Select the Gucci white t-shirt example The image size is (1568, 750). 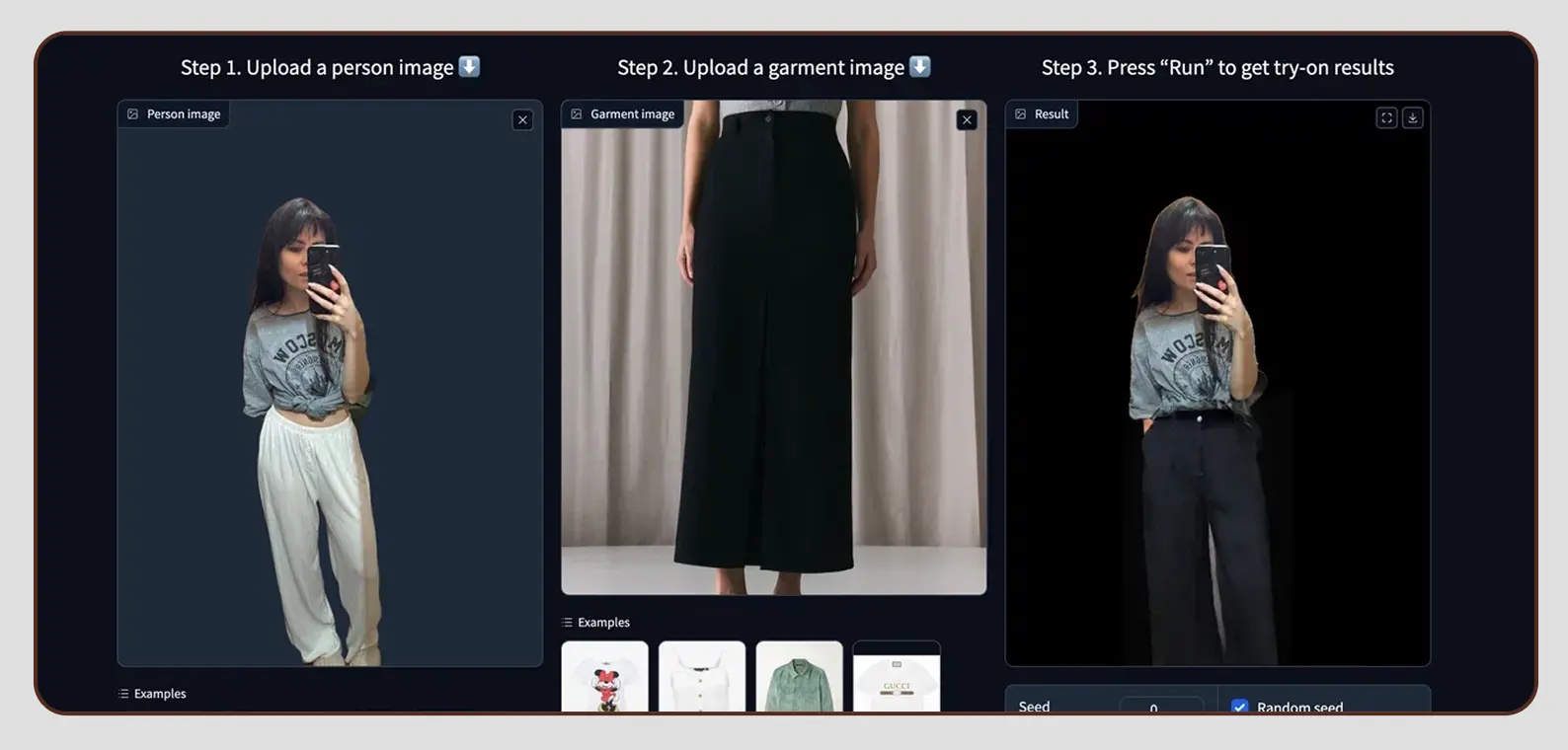tap(896, 677)
